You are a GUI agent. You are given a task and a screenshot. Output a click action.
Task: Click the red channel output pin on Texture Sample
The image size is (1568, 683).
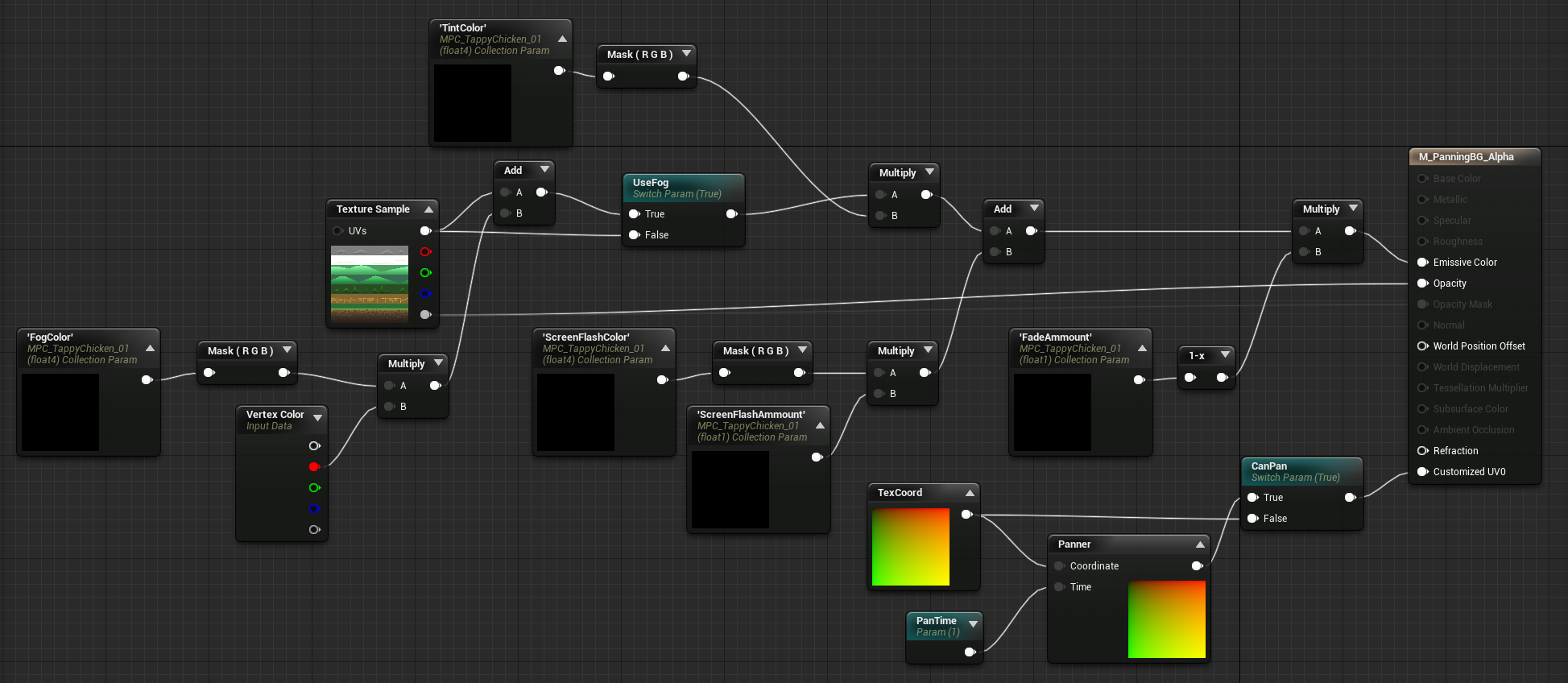(425, 252)
